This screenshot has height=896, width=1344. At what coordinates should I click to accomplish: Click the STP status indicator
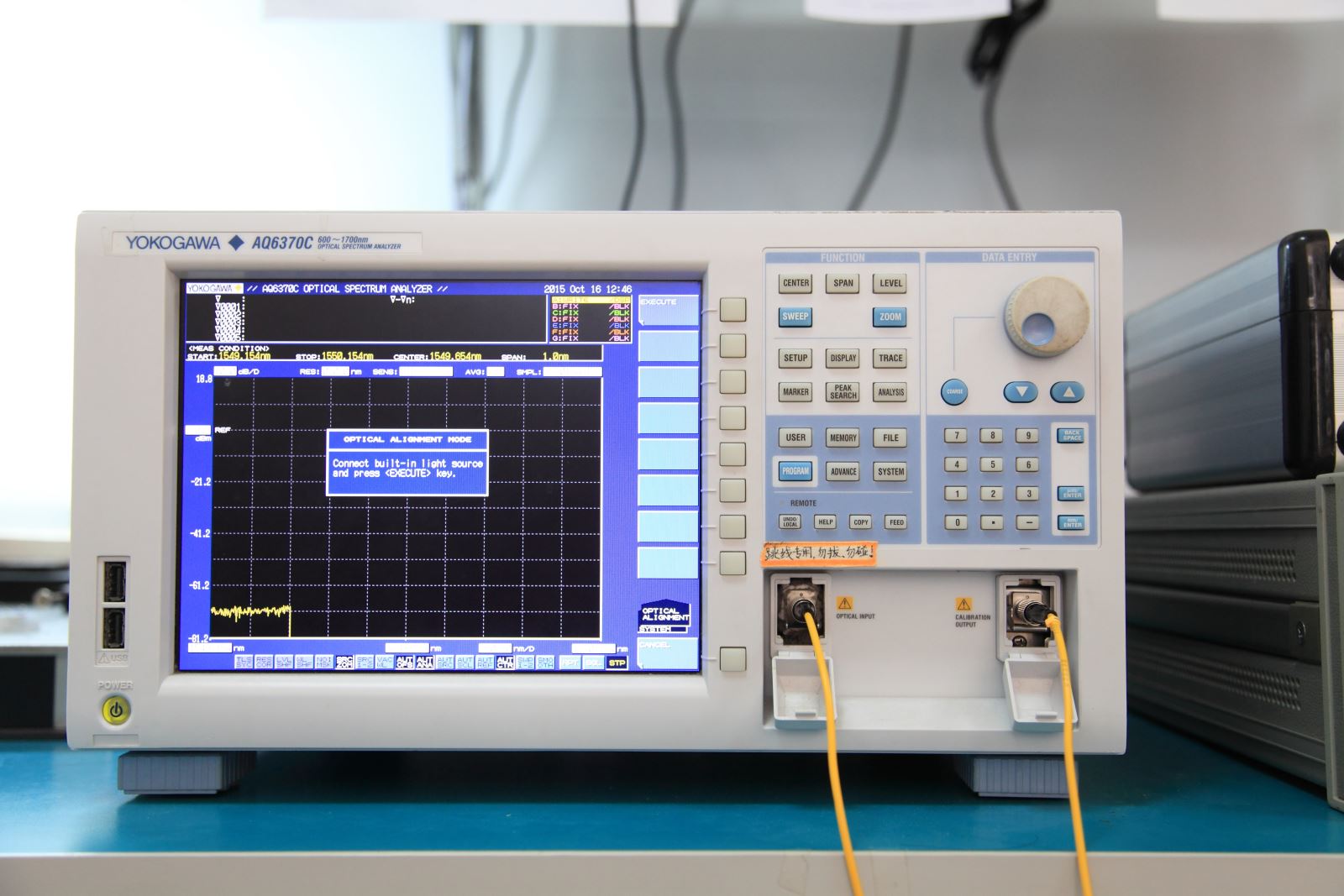tap(617, 663)
